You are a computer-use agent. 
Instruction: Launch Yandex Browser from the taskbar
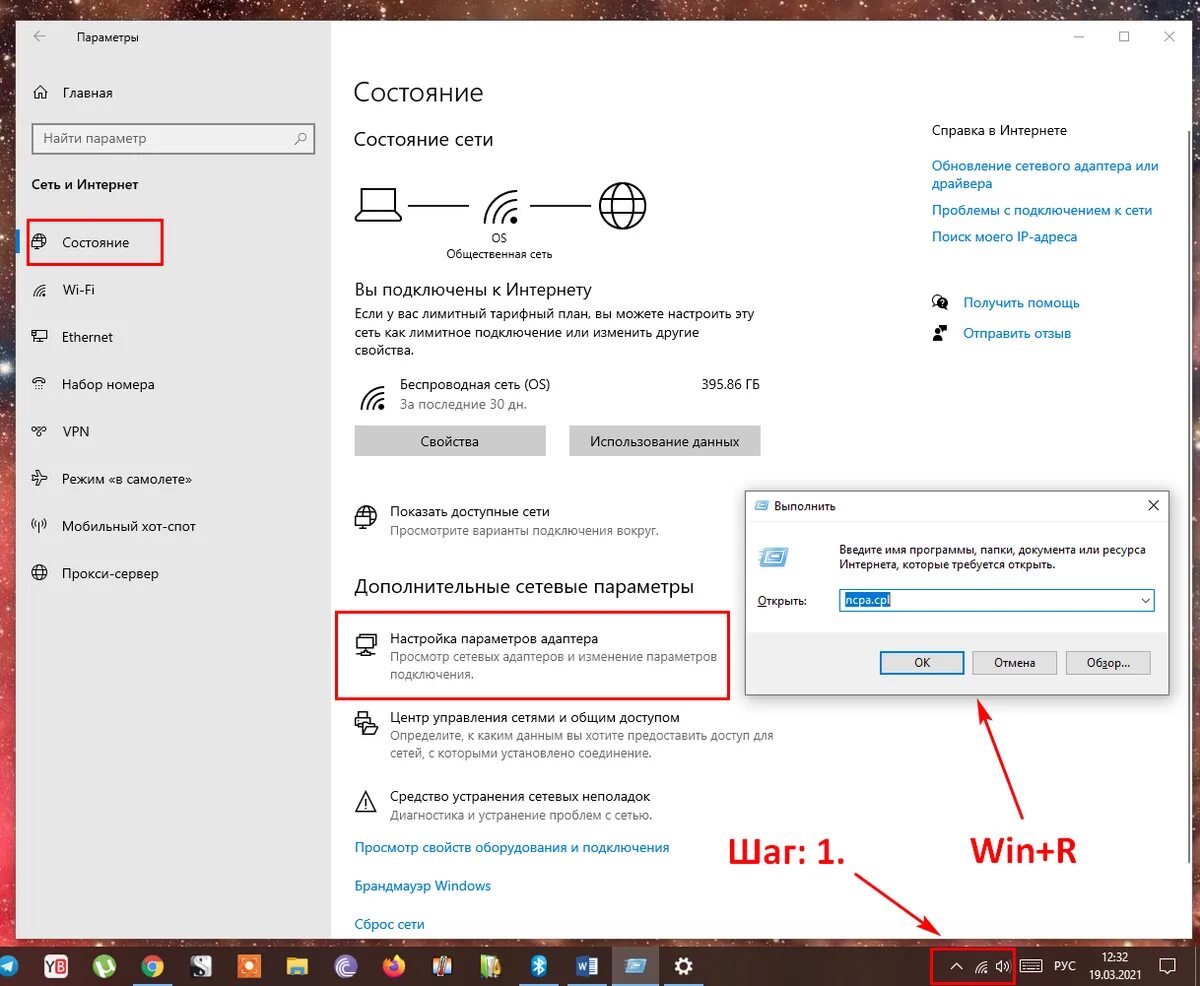point(57,966)
